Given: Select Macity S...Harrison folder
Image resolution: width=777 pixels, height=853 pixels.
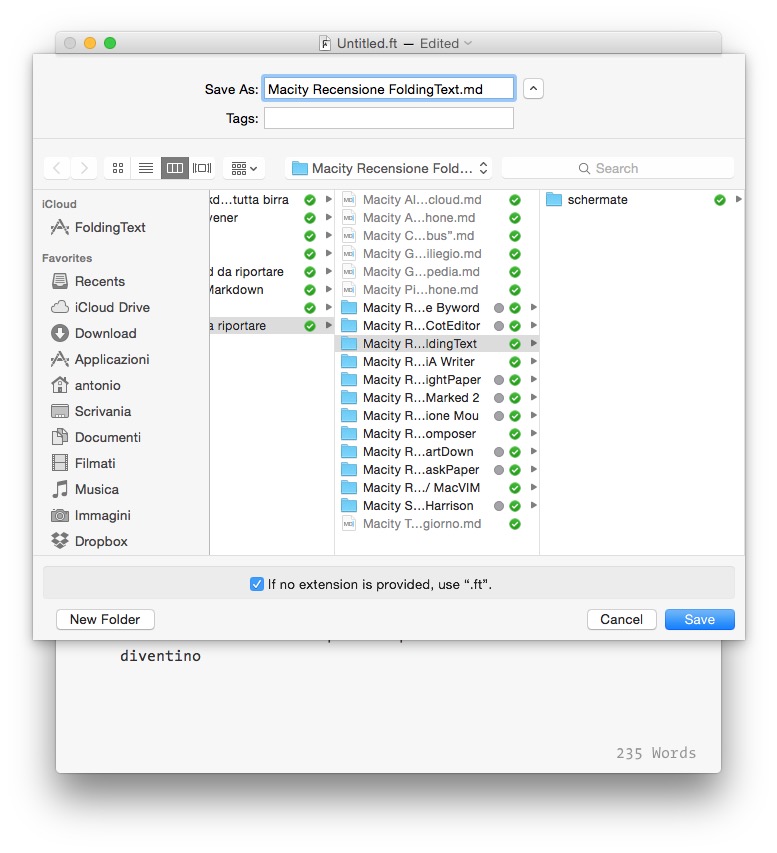Looking at the screenshot, I should point(436,505).
